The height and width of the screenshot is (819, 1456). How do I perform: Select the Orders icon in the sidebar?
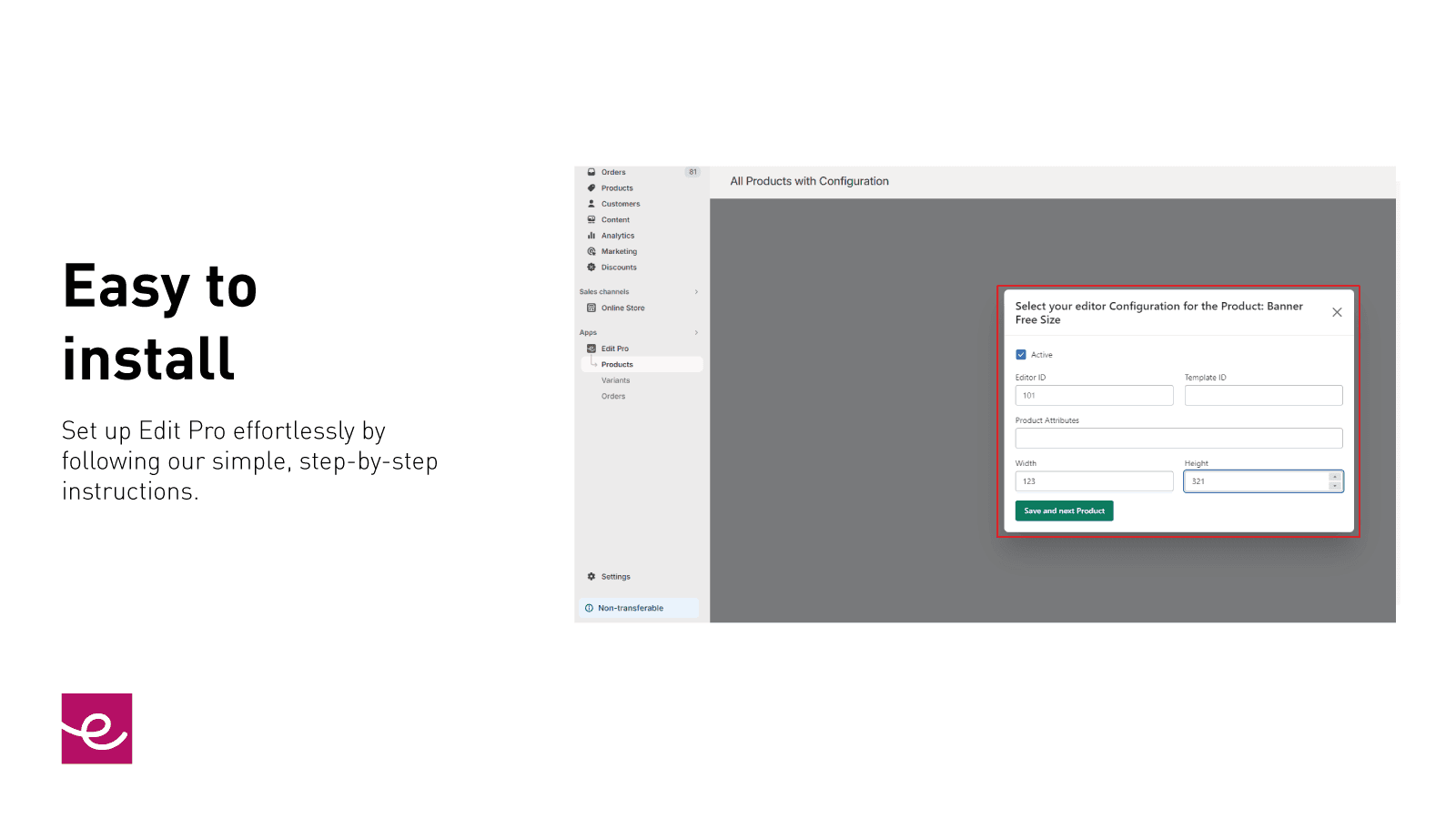(591, 172)
